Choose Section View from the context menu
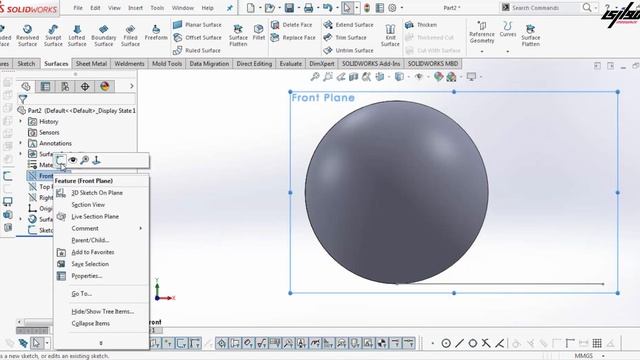 pos(88,204)
